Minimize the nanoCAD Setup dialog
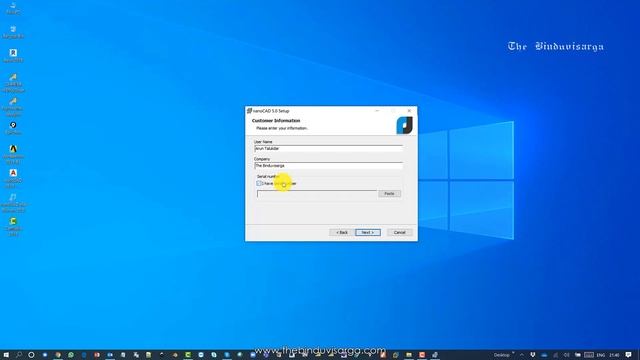640x360 pixels. pyautogui.click(x=377, y=111)
